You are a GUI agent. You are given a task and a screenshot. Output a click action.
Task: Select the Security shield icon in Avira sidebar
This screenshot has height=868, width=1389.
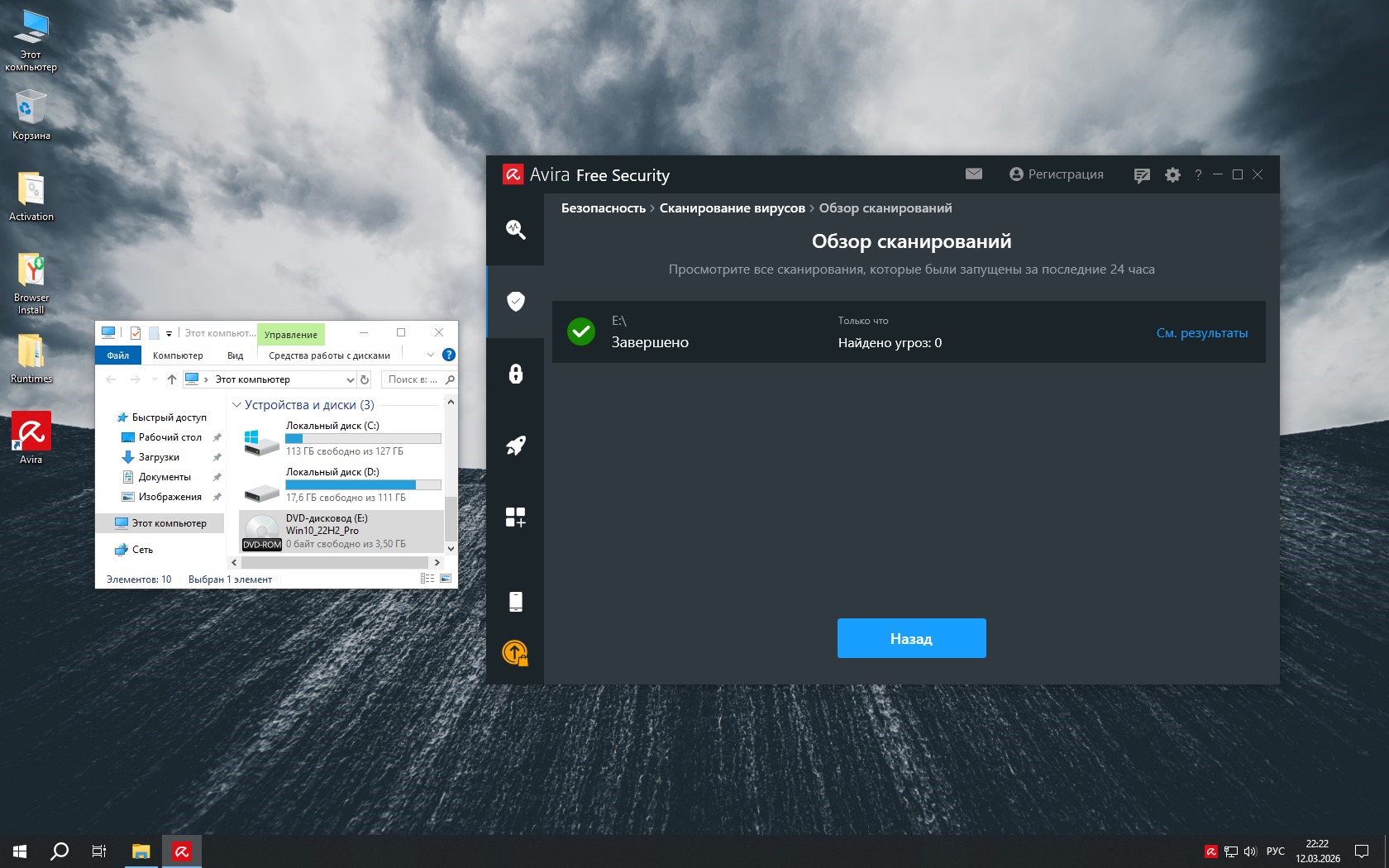[x=515, y=301]
